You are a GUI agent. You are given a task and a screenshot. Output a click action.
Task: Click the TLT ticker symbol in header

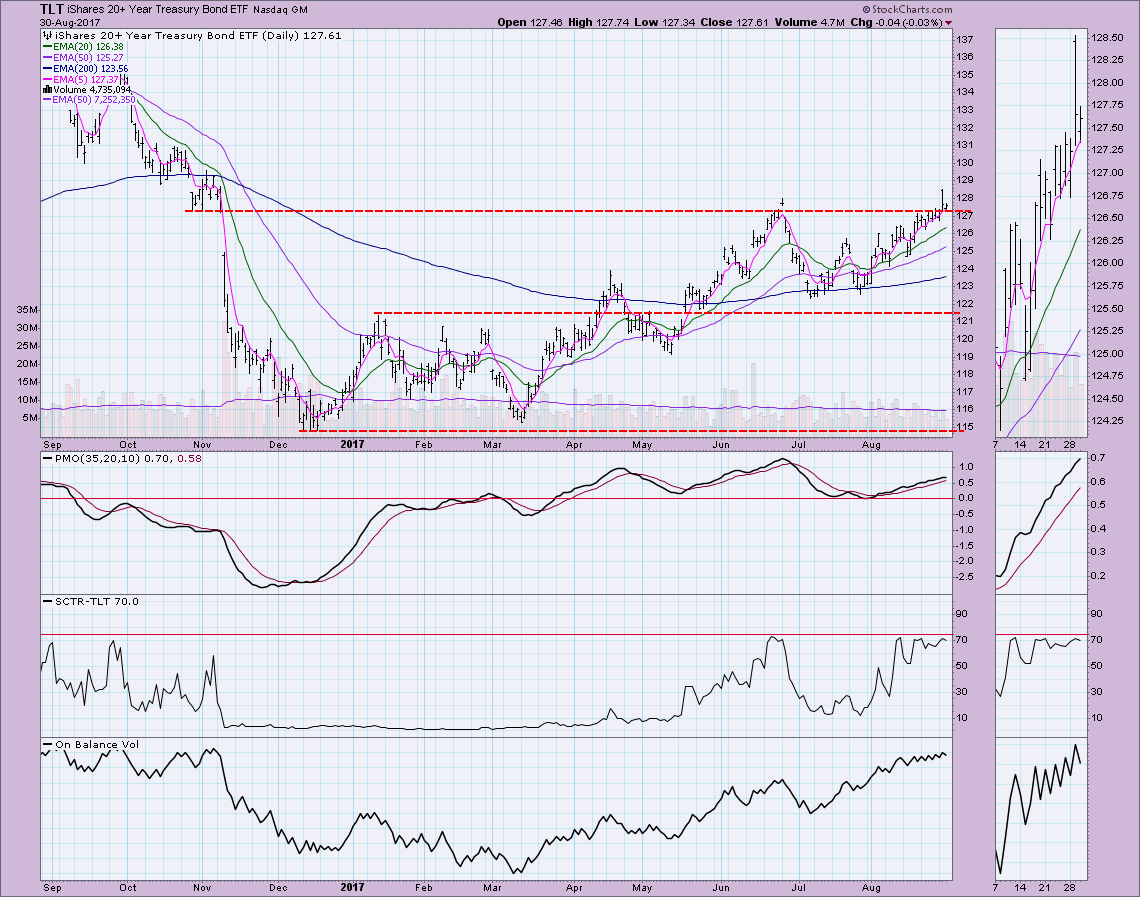pyautogui.click(x=52, y=9)
